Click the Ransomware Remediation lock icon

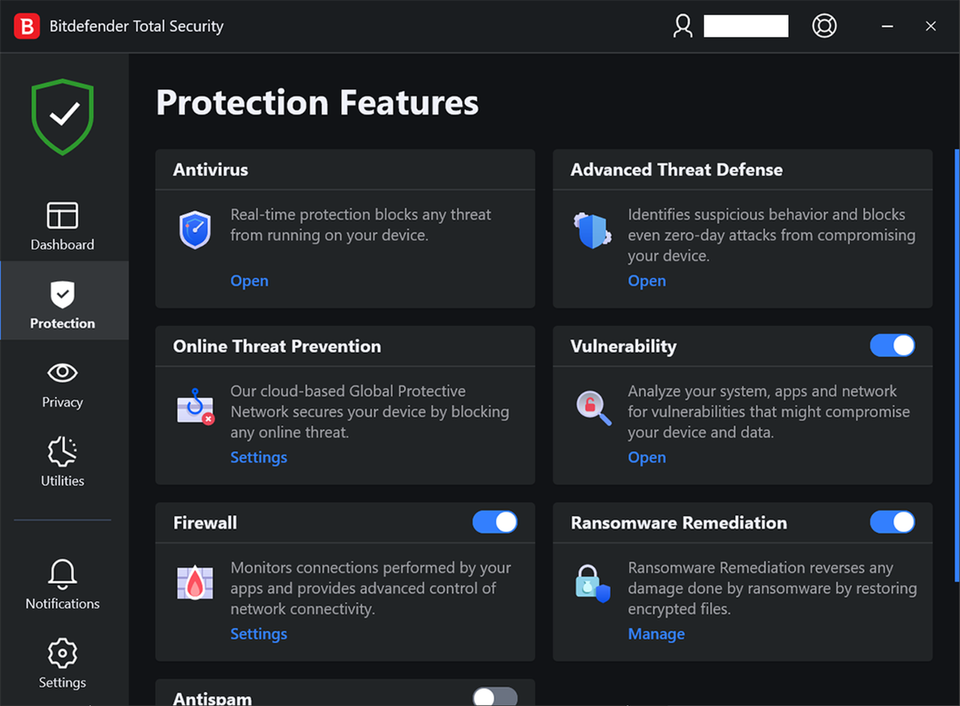pos(592,582)
